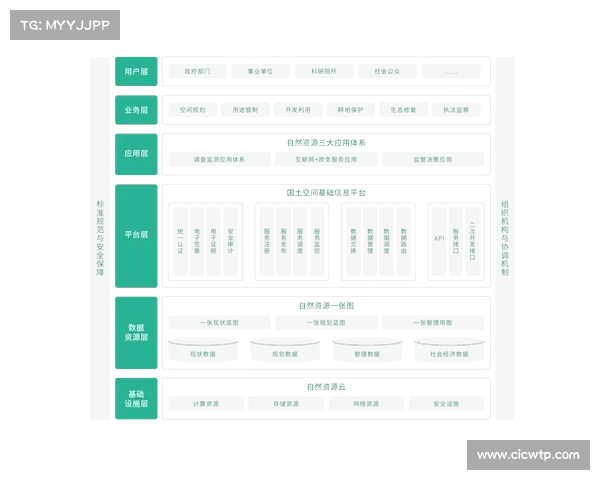Select the 计算资源 infrastructure box
600x480 pixels.
[206, 404]
